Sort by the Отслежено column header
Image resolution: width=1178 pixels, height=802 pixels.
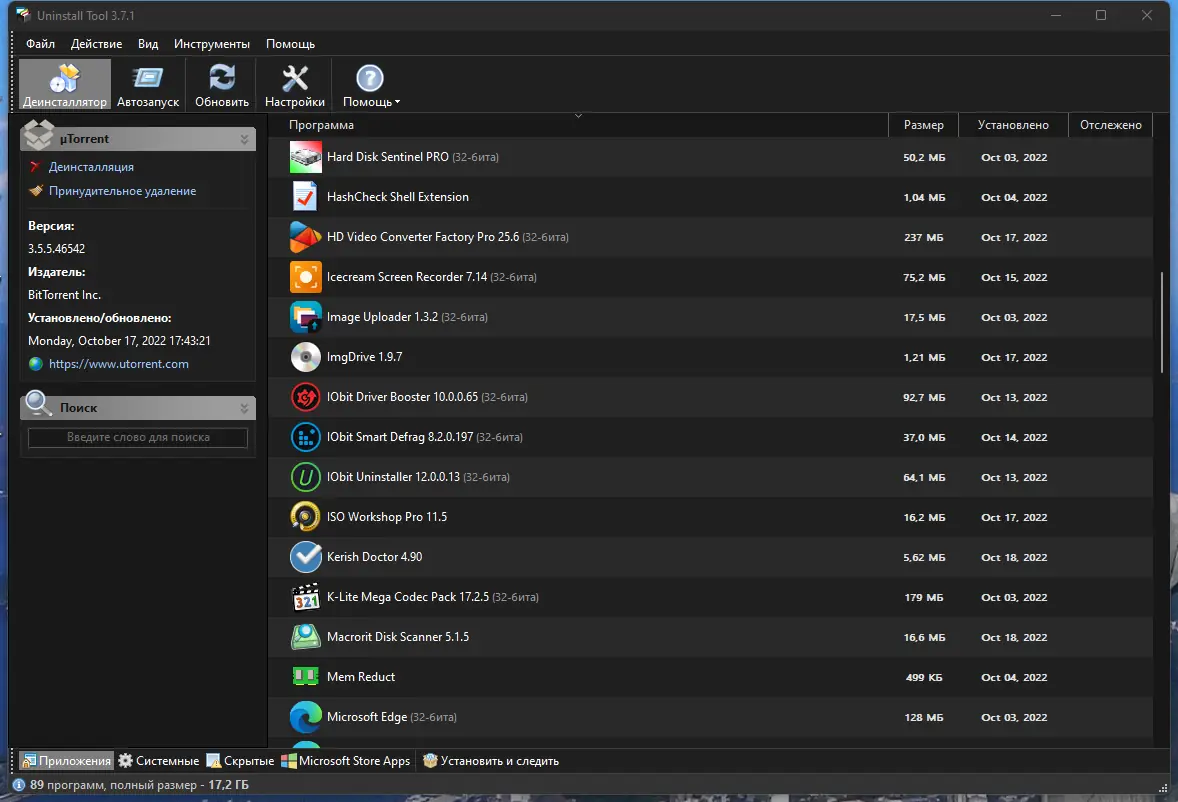point(1110,125)
